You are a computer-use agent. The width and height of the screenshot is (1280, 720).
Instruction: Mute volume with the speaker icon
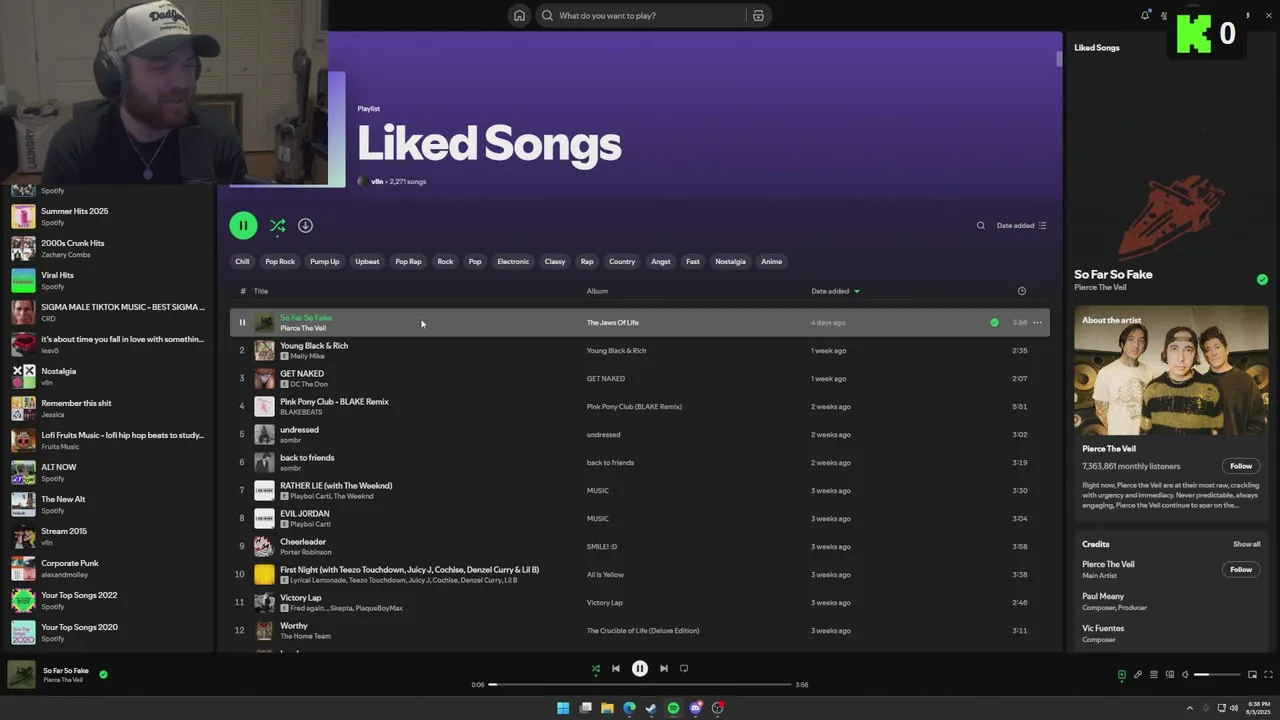point(1186,675)
